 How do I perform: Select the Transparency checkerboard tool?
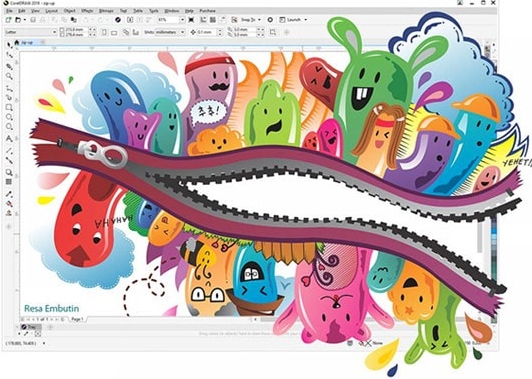point(9,182)
